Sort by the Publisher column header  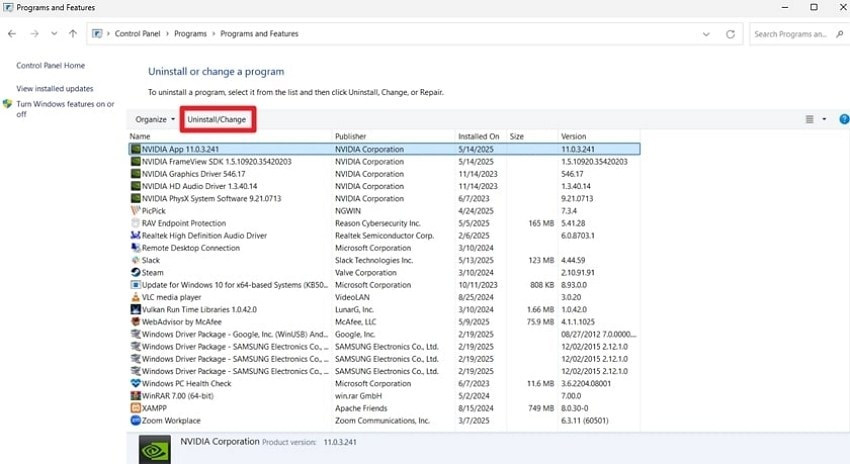(394, 137)
